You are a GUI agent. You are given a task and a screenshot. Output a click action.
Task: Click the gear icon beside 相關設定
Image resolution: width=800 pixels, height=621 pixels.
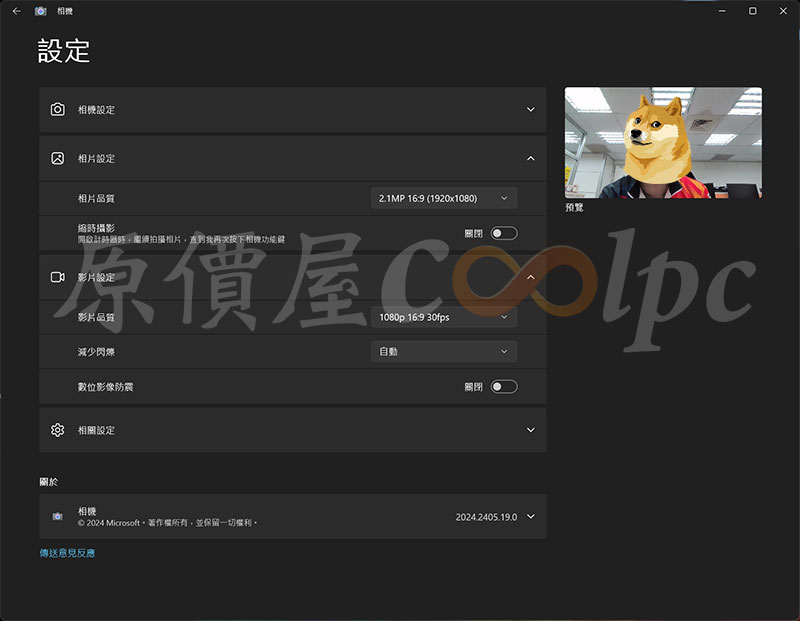coord(58,430)
